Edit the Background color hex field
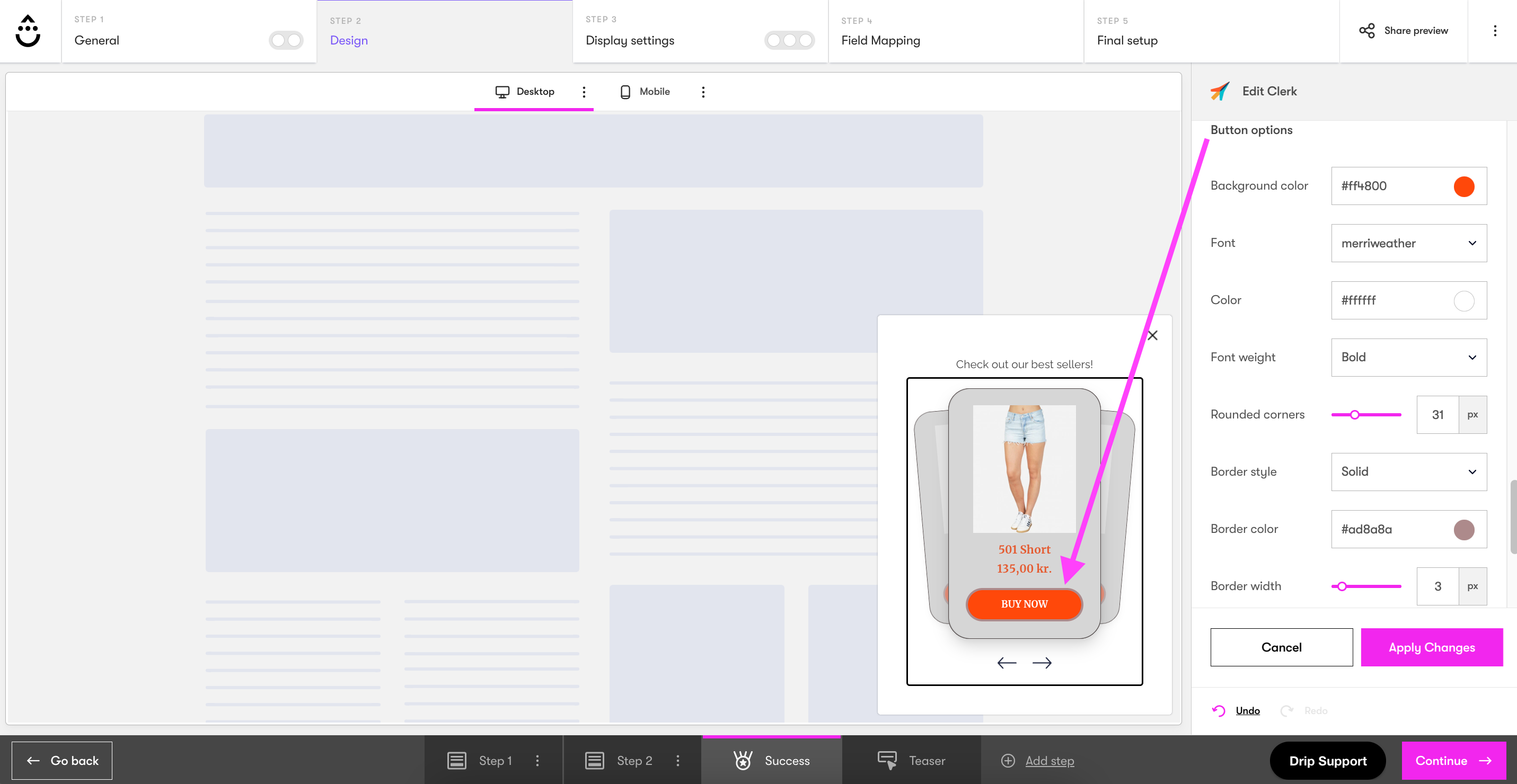This screenshot has height=784, width=1517. pyautogui.click(x=1409, y=186)
